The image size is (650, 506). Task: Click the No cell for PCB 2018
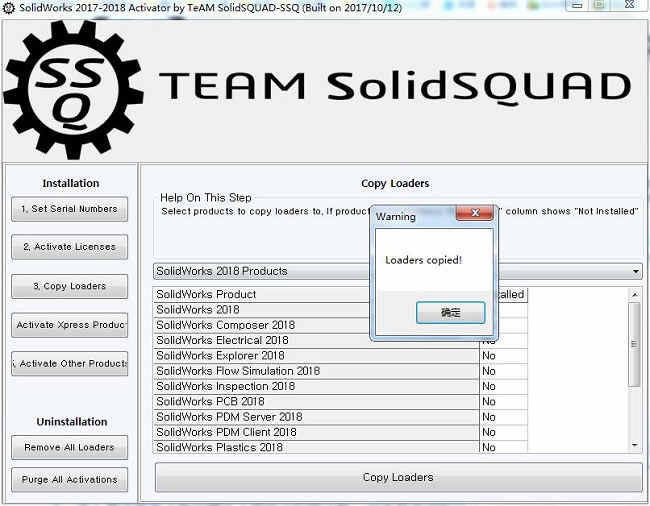[503, 402]
